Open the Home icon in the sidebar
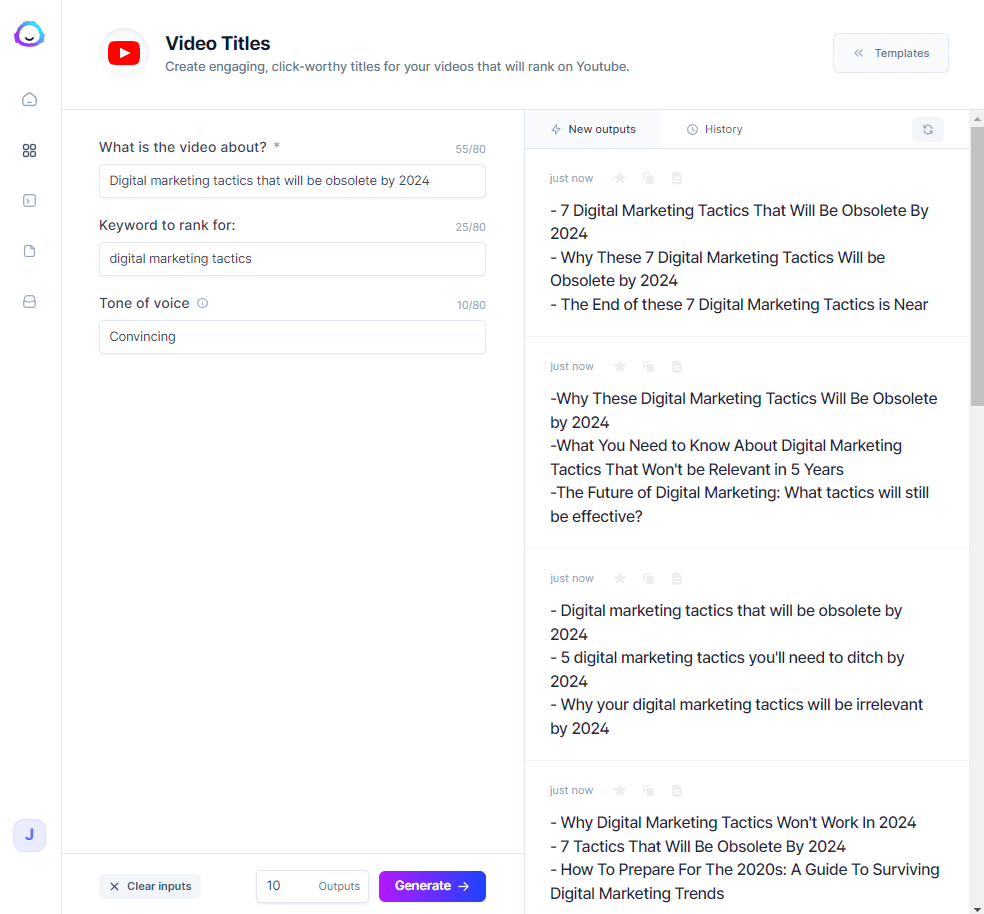This screenshot has width=984, height=914. (x=29, y=99)
